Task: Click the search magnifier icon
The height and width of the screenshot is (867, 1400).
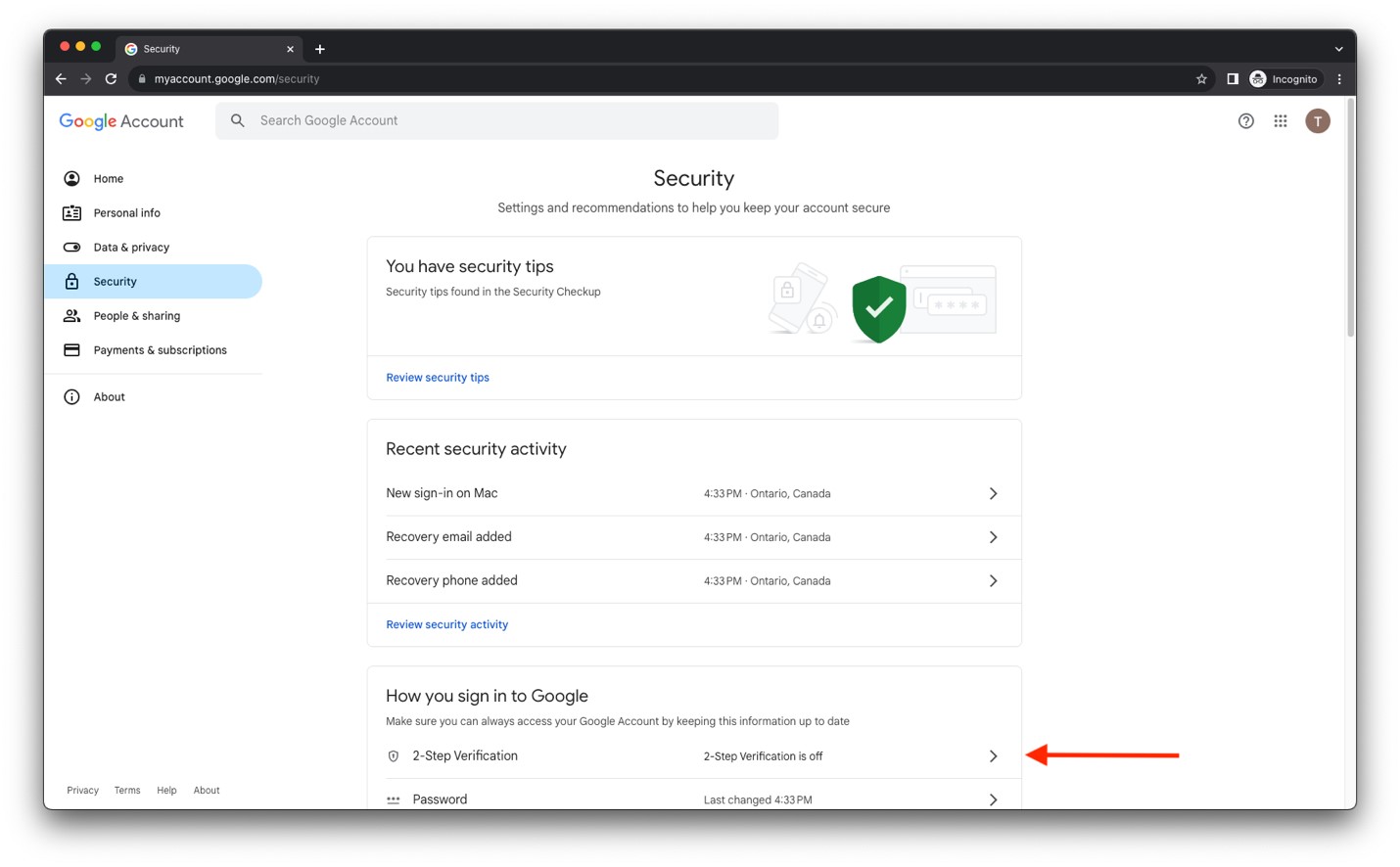Action: [x=237, y=120]
